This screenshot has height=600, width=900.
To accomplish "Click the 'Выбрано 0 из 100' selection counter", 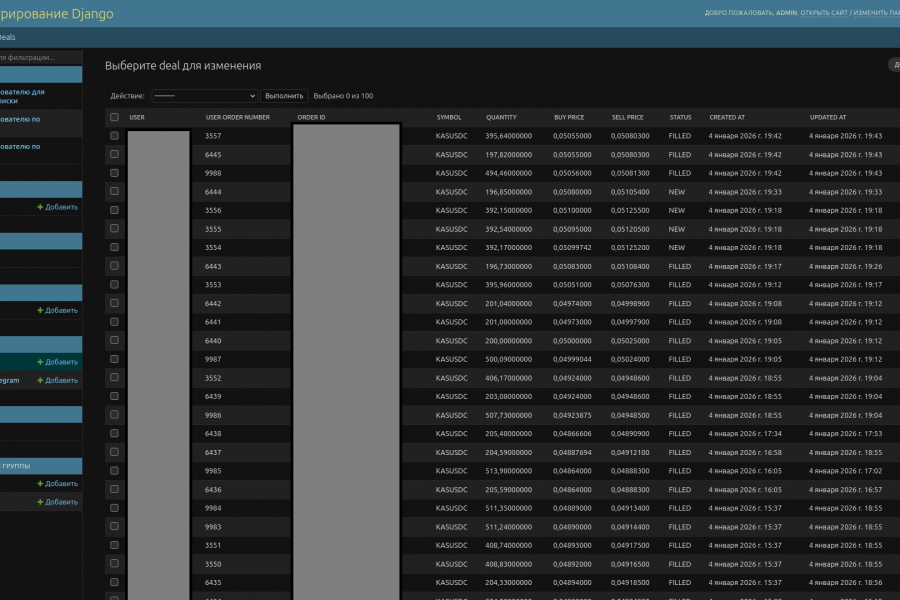I will click(x=343, y=96).
